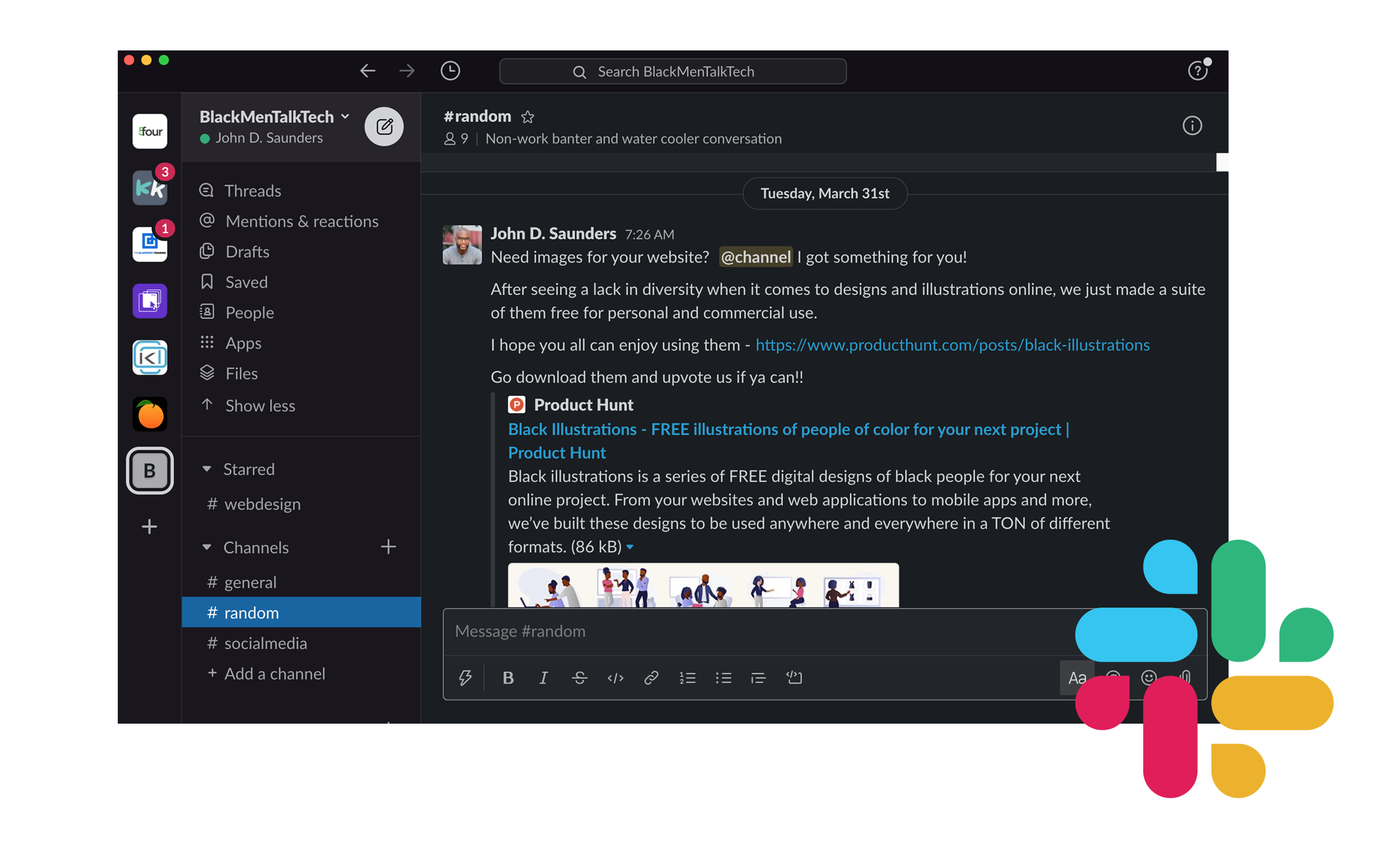Image resolution: width=1400 pixels, height=848 pixels.
Task: Click the Search BlackMenTalkTech field
Action: [x=673, y=72]
